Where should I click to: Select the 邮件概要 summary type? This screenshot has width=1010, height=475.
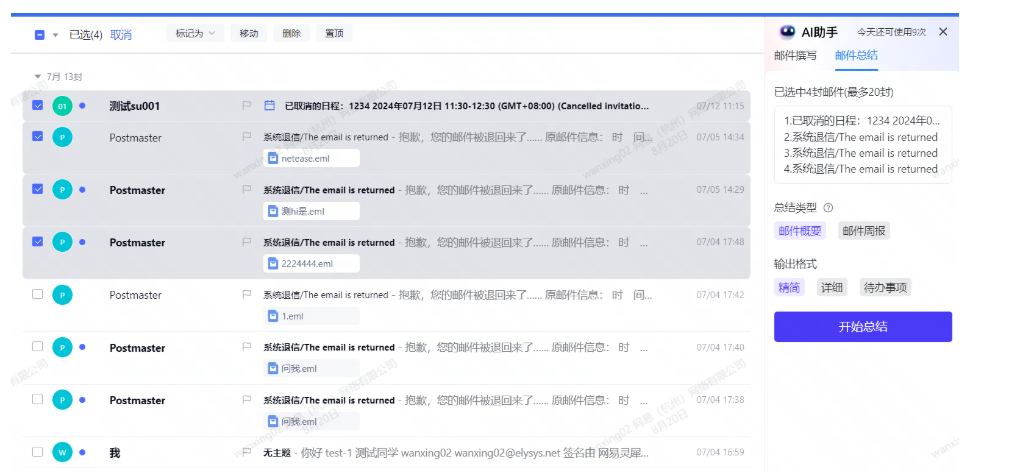pyautogui.click(x=799, y=231)
